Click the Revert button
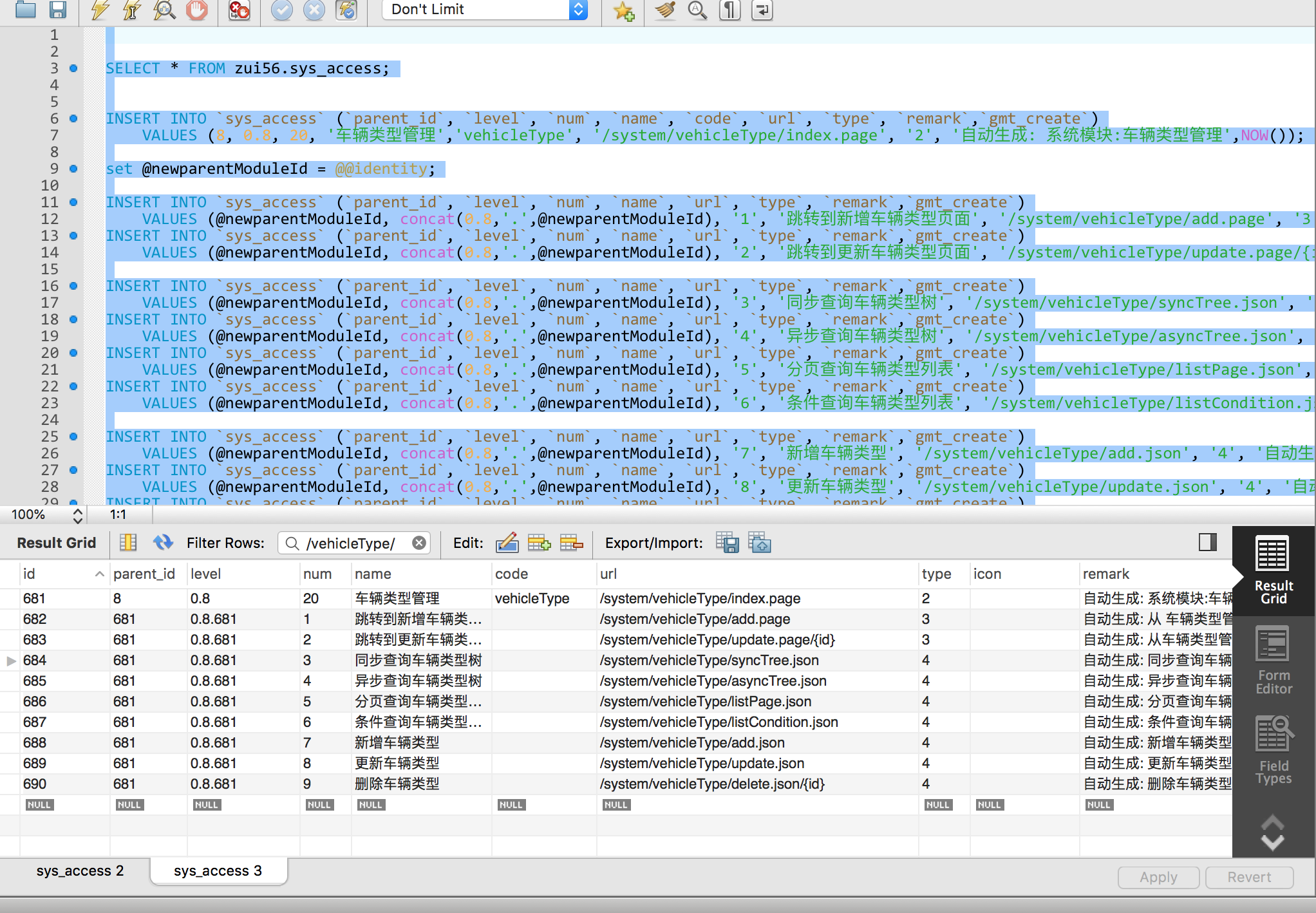Screen dimensions: 1316x913 click(1249, 877)
